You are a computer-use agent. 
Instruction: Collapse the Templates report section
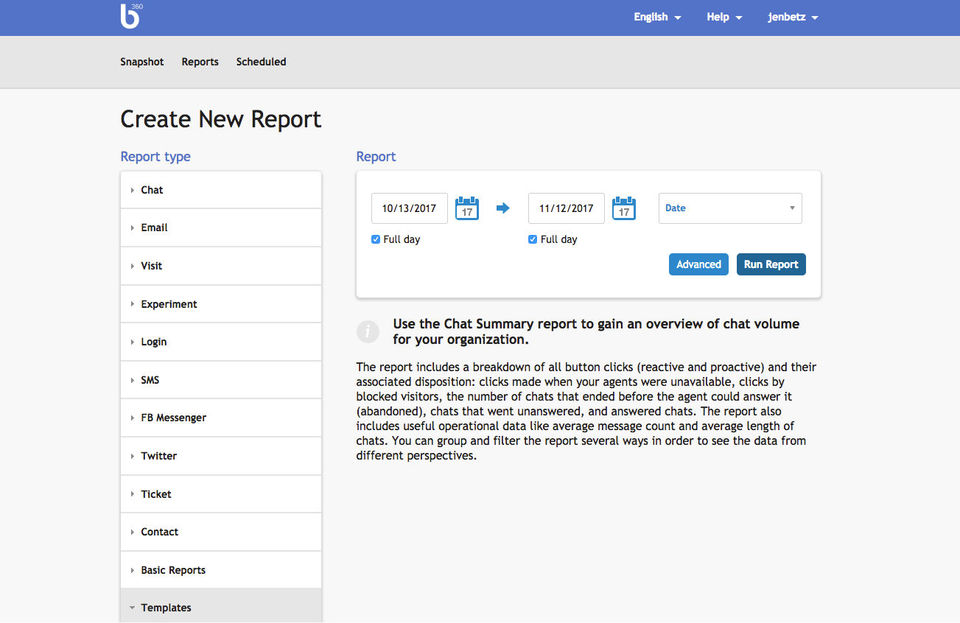(x=166, y=608)
